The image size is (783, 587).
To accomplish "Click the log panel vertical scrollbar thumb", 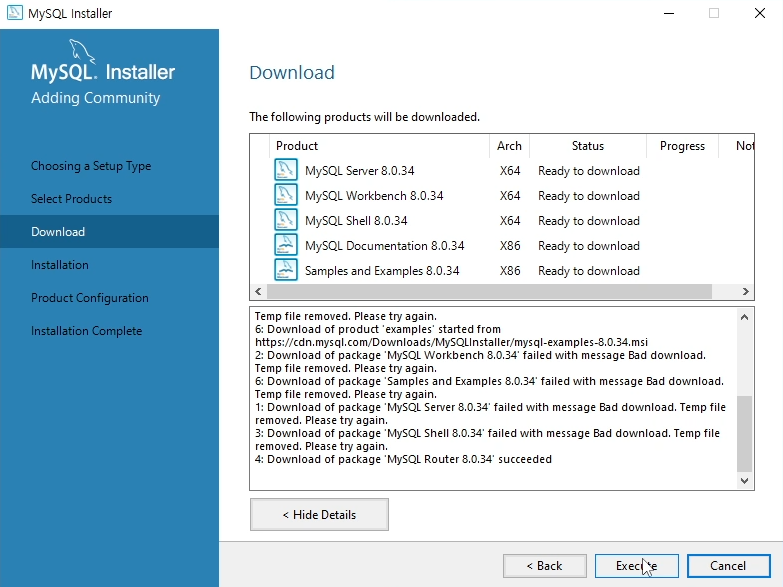I will (x=744, y=434).
